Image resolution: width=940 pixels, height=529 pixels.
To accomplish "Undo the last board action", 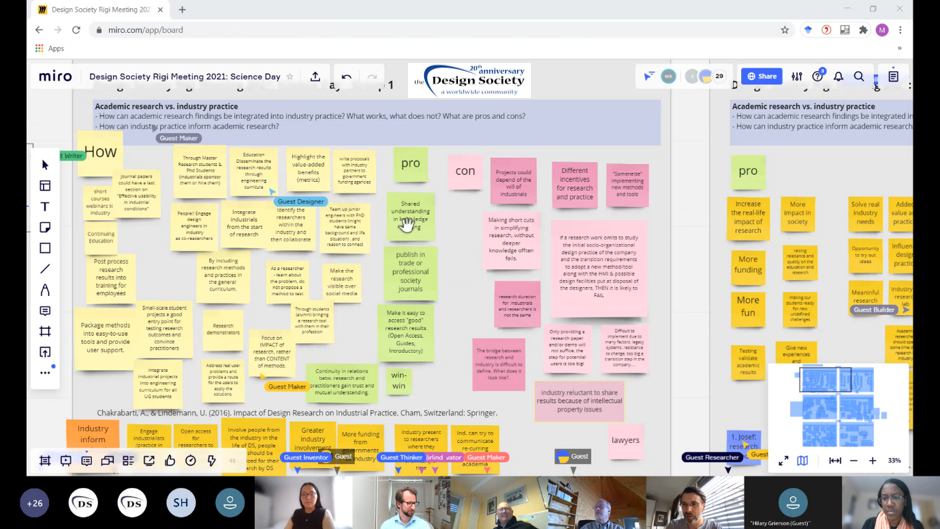I will pos(347,77).
